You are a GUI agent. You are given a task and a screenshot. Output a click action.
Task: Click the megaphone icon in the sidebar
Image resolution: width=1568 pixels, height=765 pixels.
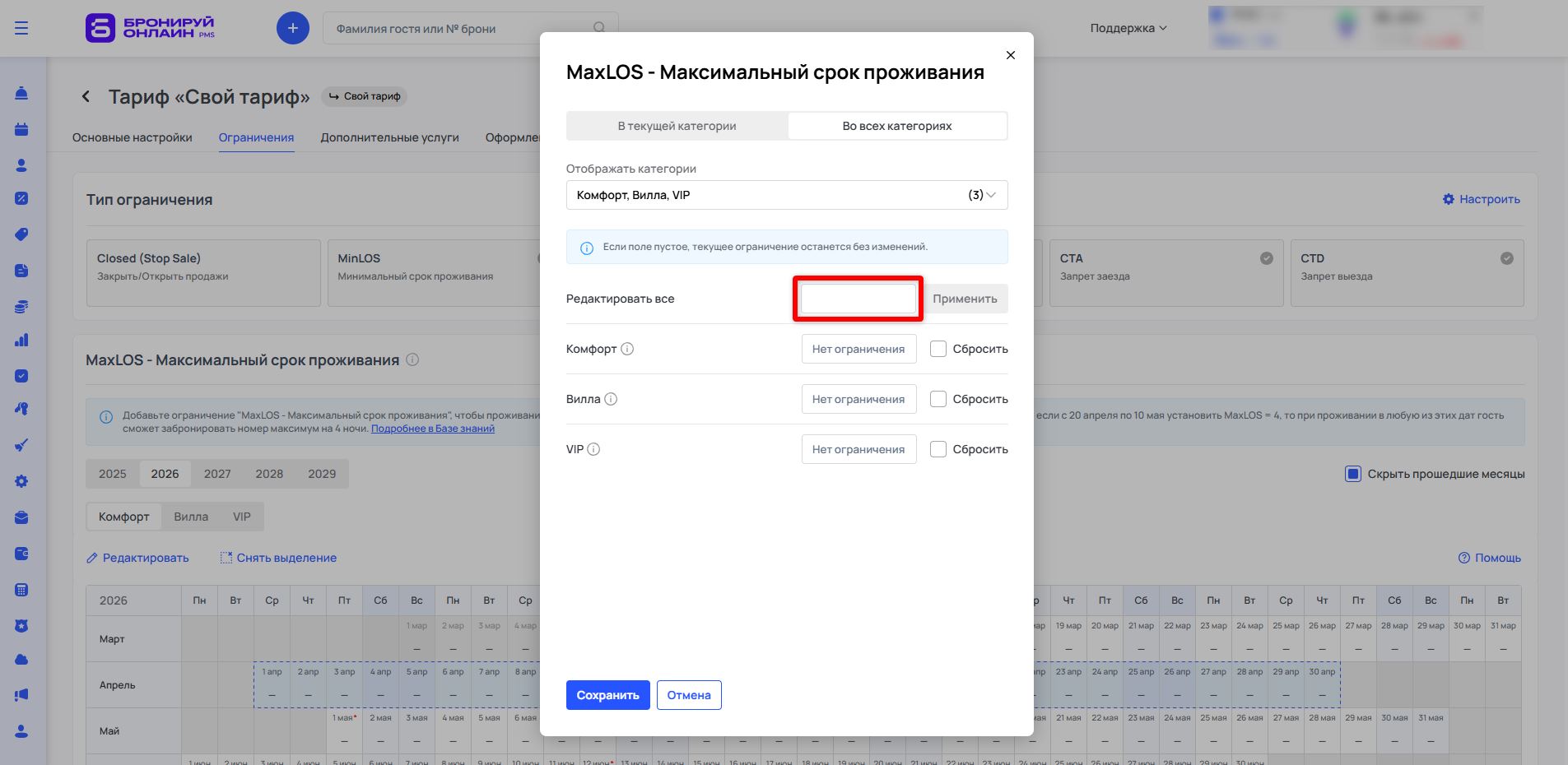[x=21, y=695]
